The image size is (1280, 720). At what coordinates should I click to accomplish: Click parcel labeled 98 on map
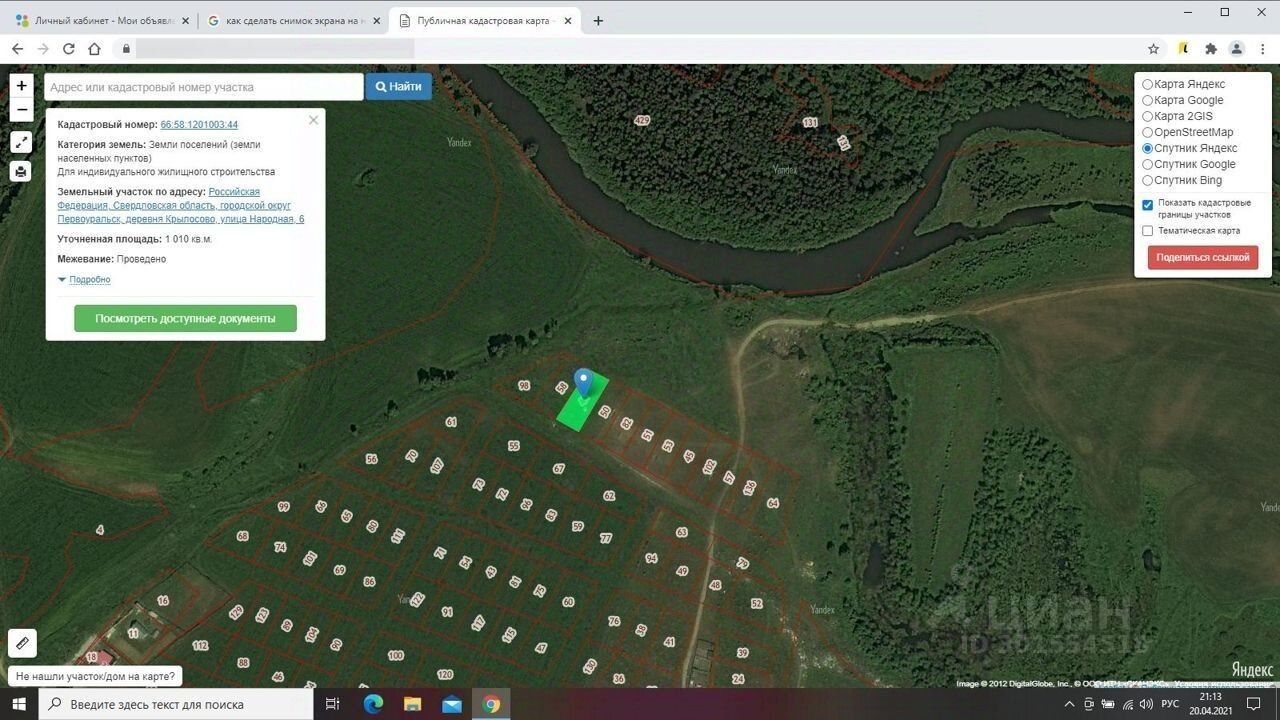point(524,385)
